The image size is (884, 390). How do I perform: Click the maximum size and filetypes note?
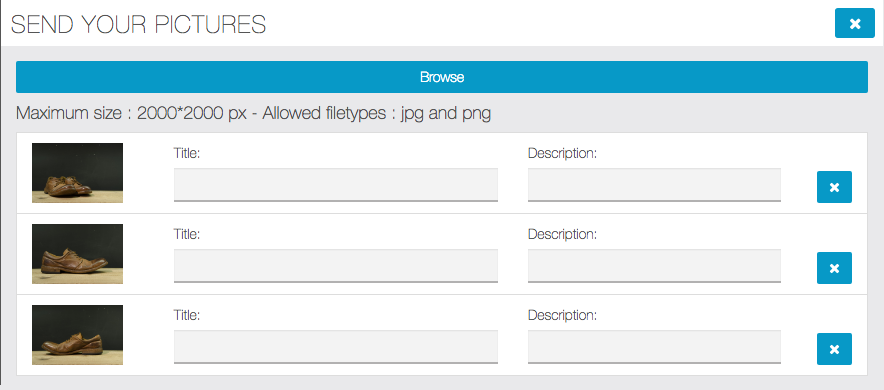click(253, 114)
